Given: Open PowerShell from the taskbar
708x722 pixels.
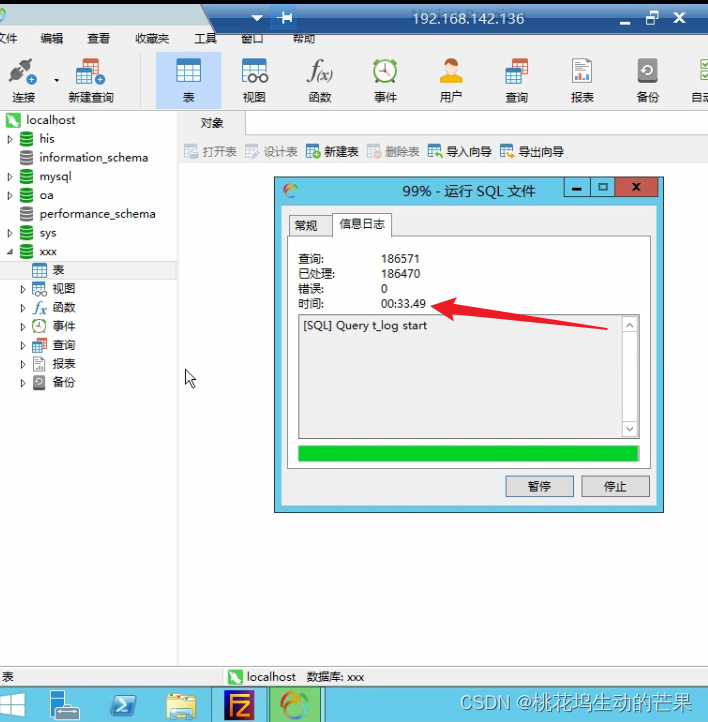Looking at the screenshot, I should [x=123, y=705].
